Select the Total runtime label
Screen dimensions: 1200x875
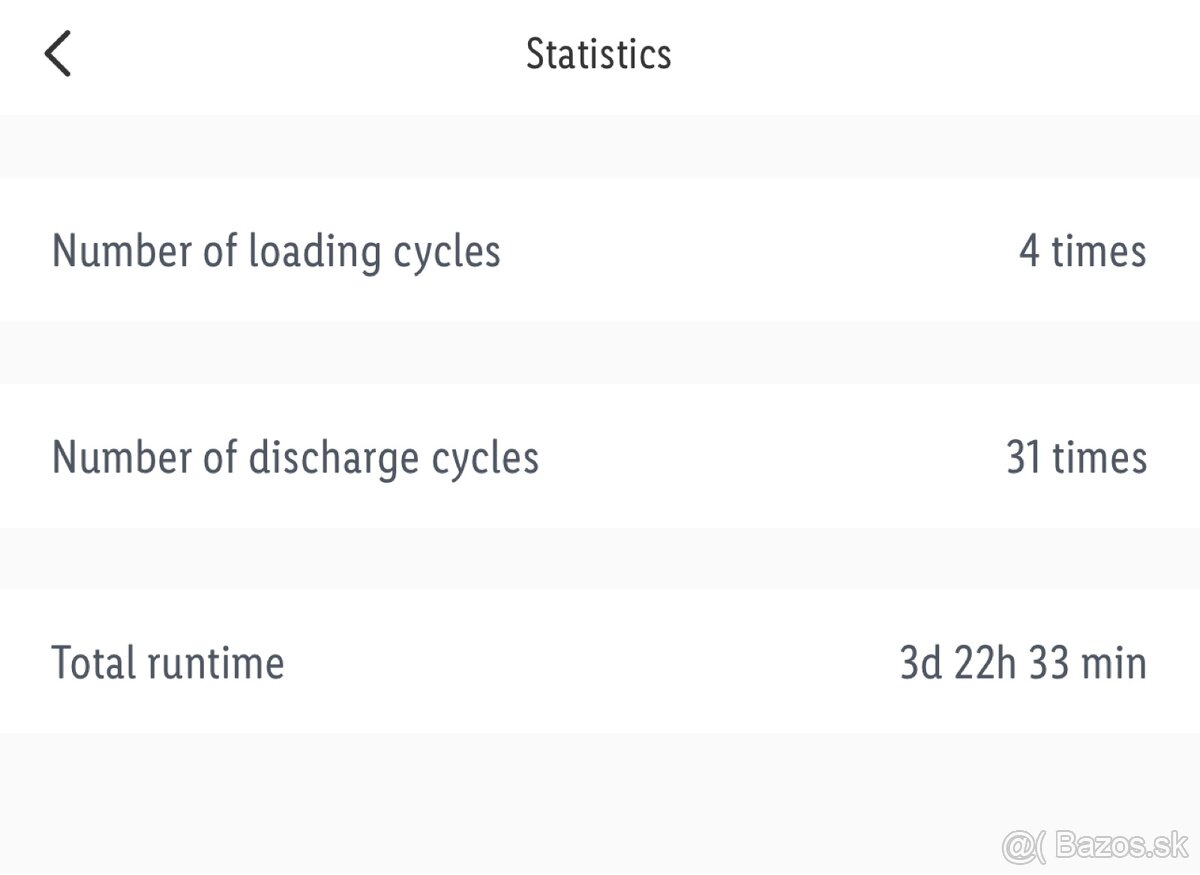[x=168, y=663]
